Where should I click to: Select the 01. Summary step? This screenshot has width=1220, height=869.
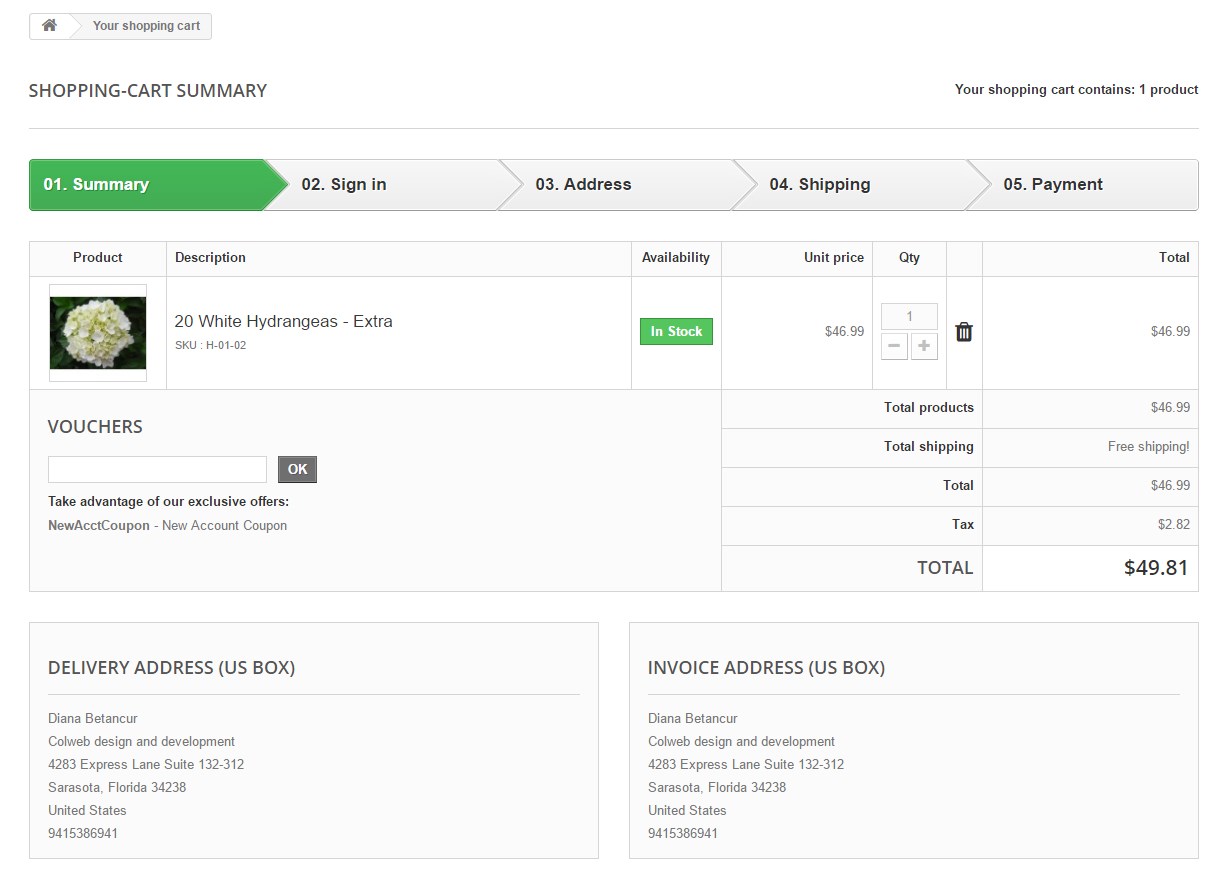pyautogui.click(x=96, y=185)
